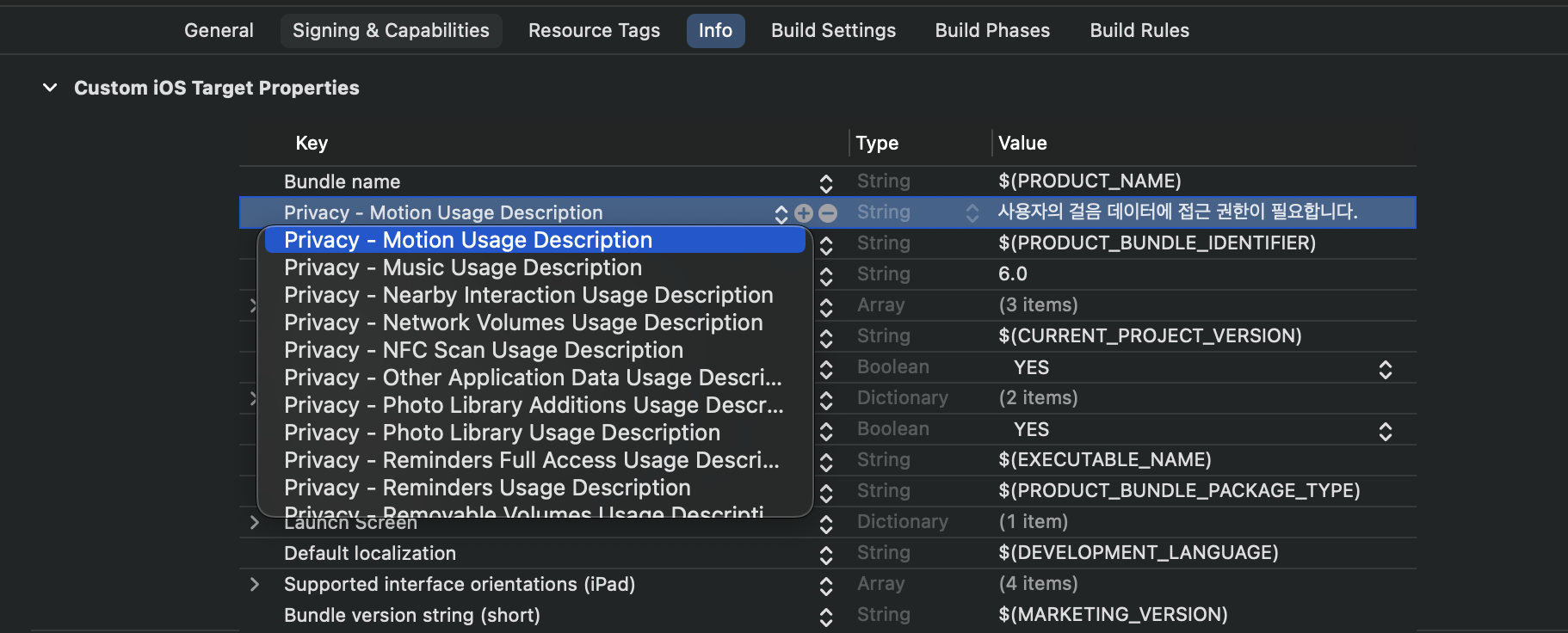Choose Privacy - Nearby Interaction Usage Description
The image size is (1568, 633).
point(528,296)
